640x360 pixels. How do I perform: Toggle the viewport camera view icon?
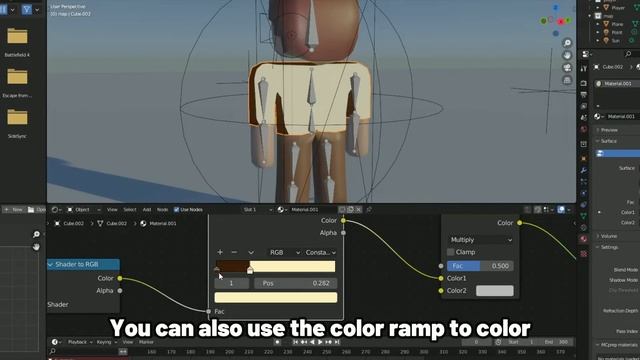coord(567,67)
